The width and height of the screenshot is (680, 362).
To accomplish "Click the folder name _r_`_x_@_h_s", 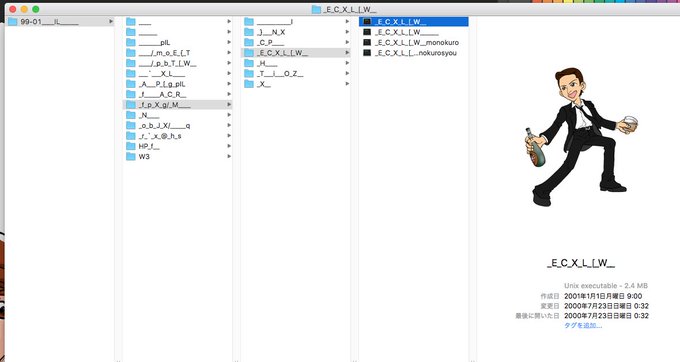I will [x=160, y=136].
